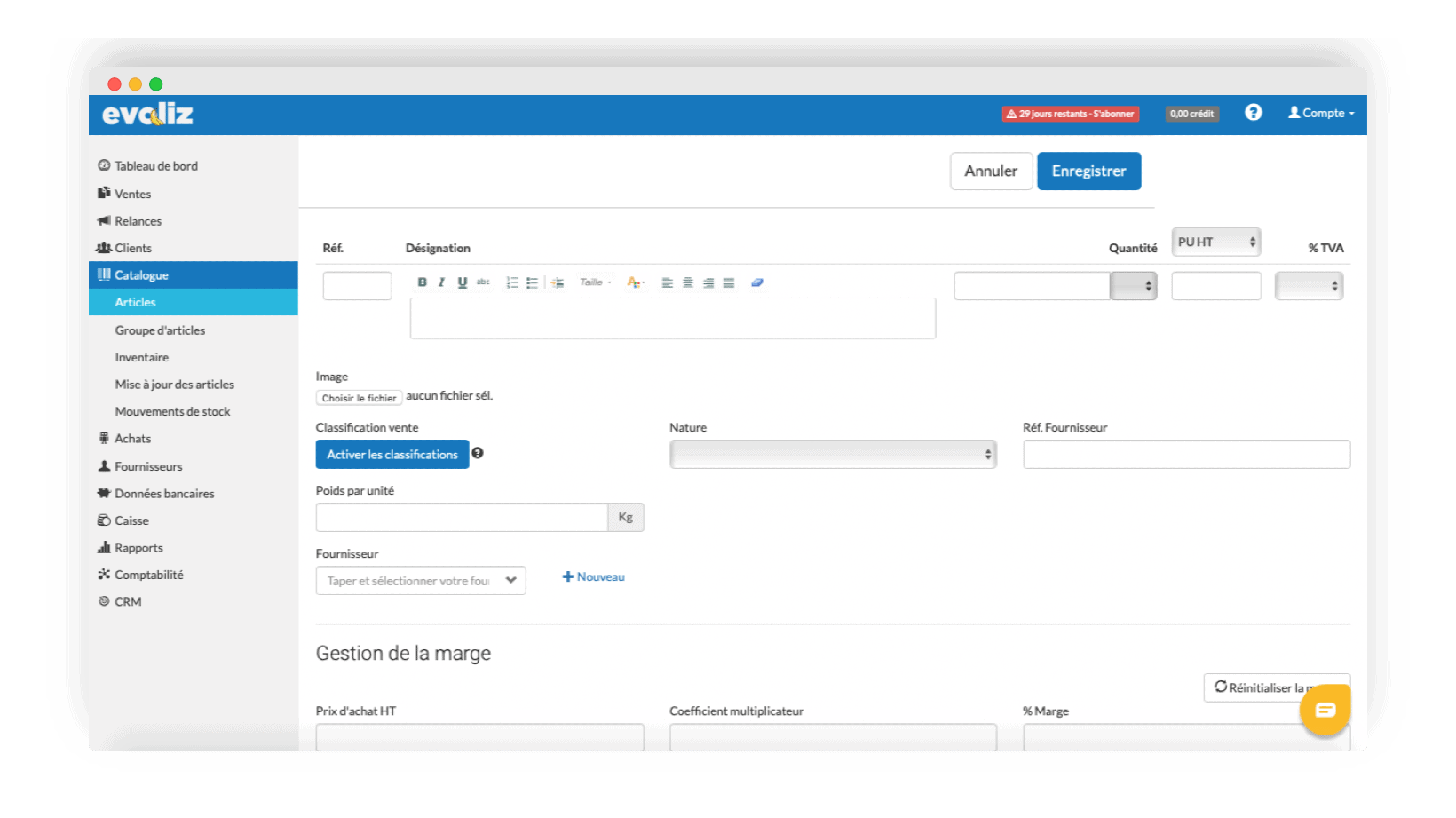Align text left

668,282
